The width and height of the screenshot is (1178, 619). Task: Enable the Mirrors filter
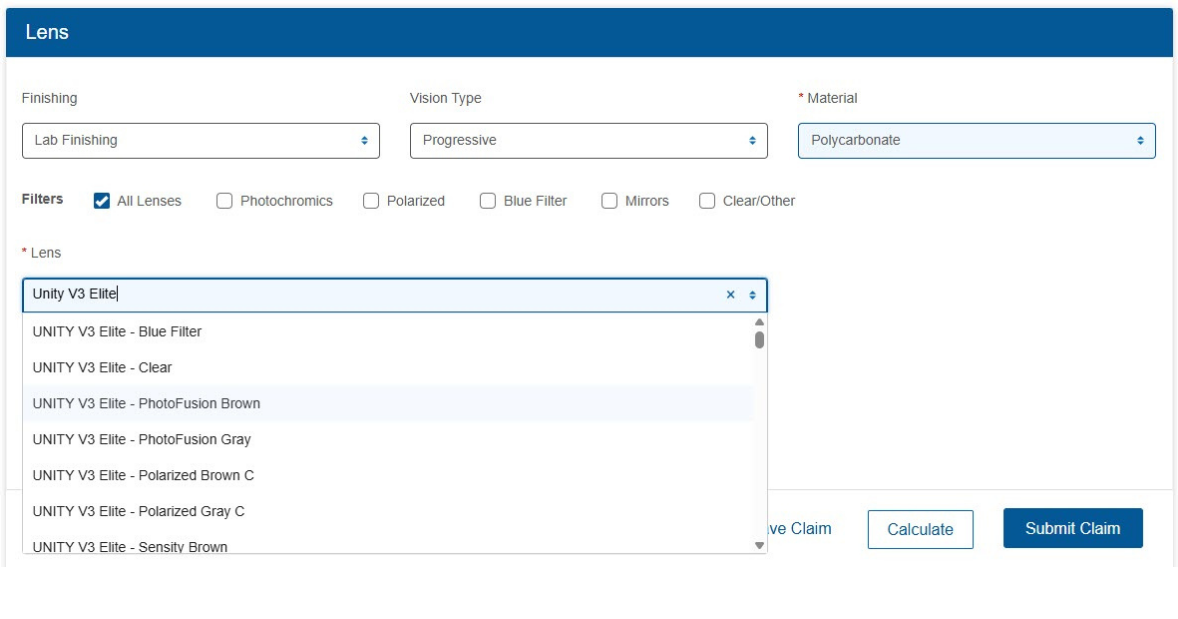pos(609,201)
